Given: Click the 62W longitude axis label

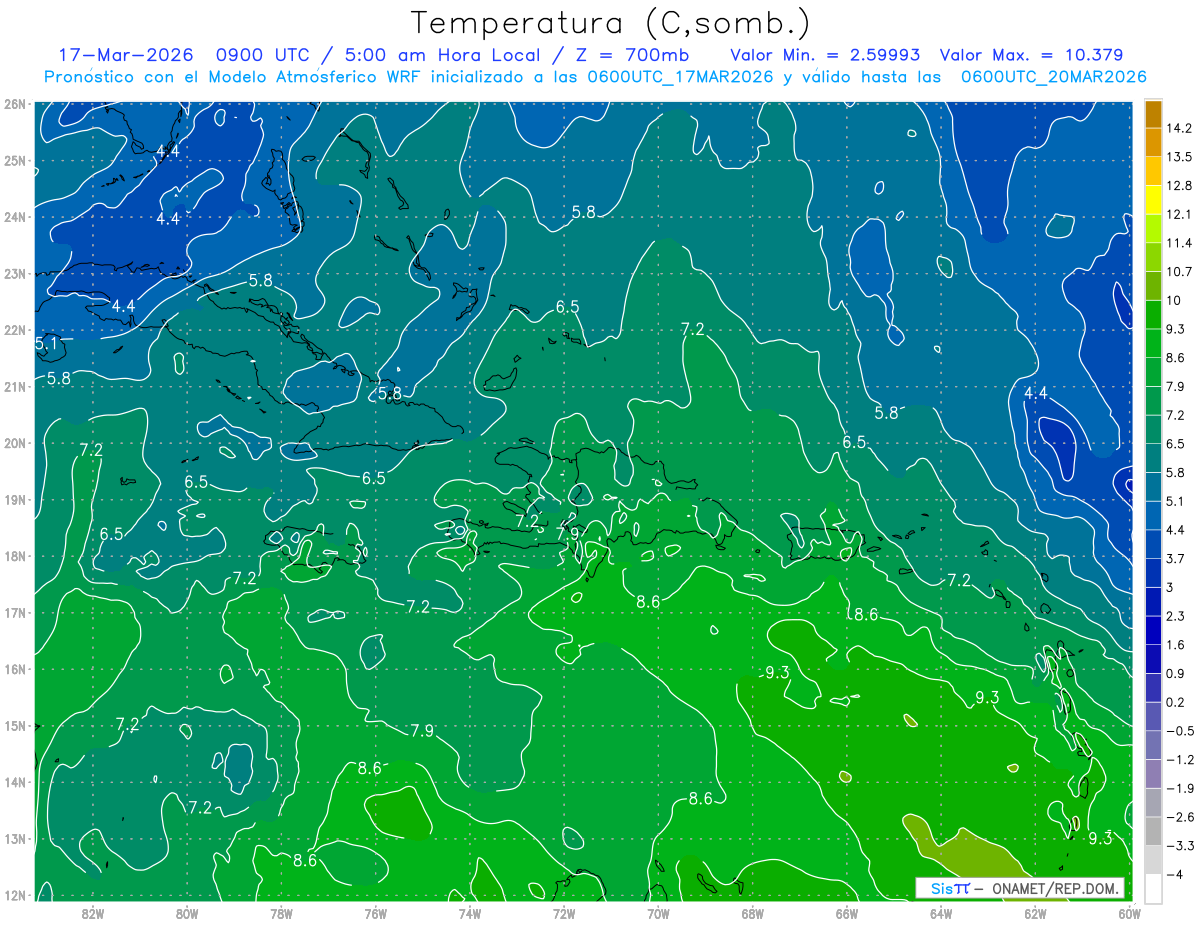Looking at the screenshot, I should (x=1035, y=914).
